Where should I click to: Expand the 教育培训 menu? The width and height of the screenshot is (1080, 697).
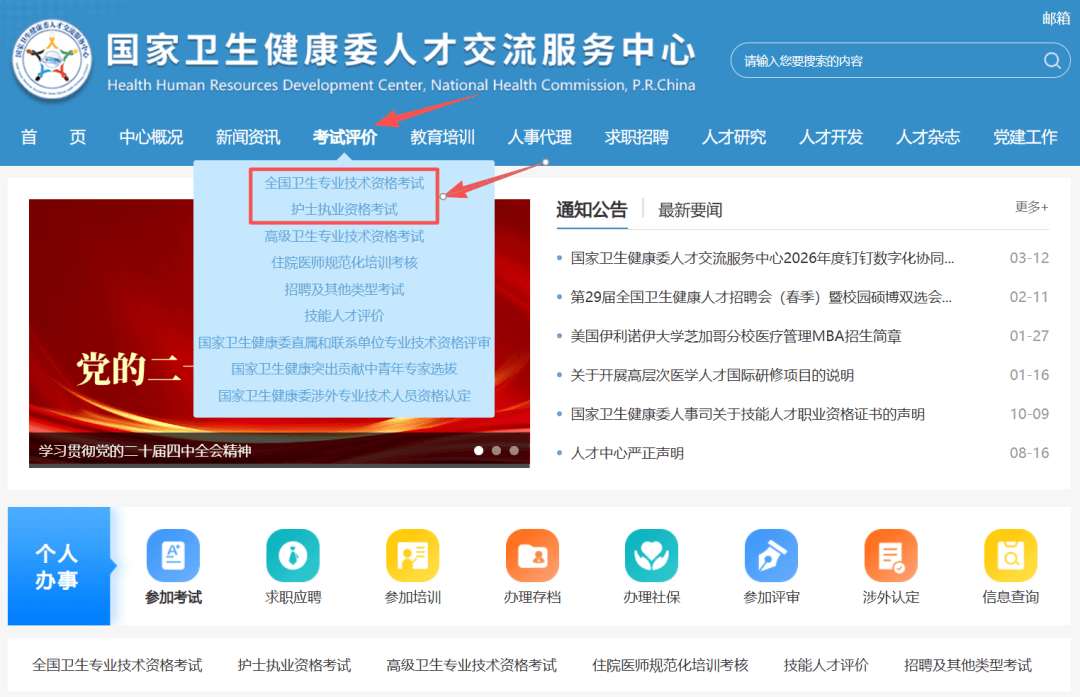(x=442, y=137)
